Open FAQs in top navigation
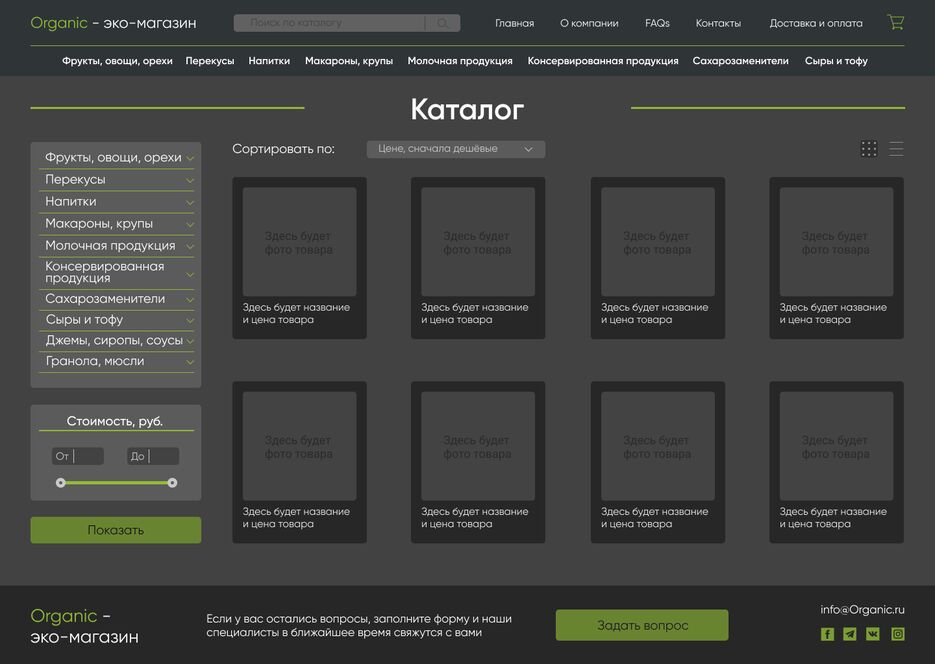Image resolution: width=935 pixels, height=664 pixels. click(x=657, y=23)
